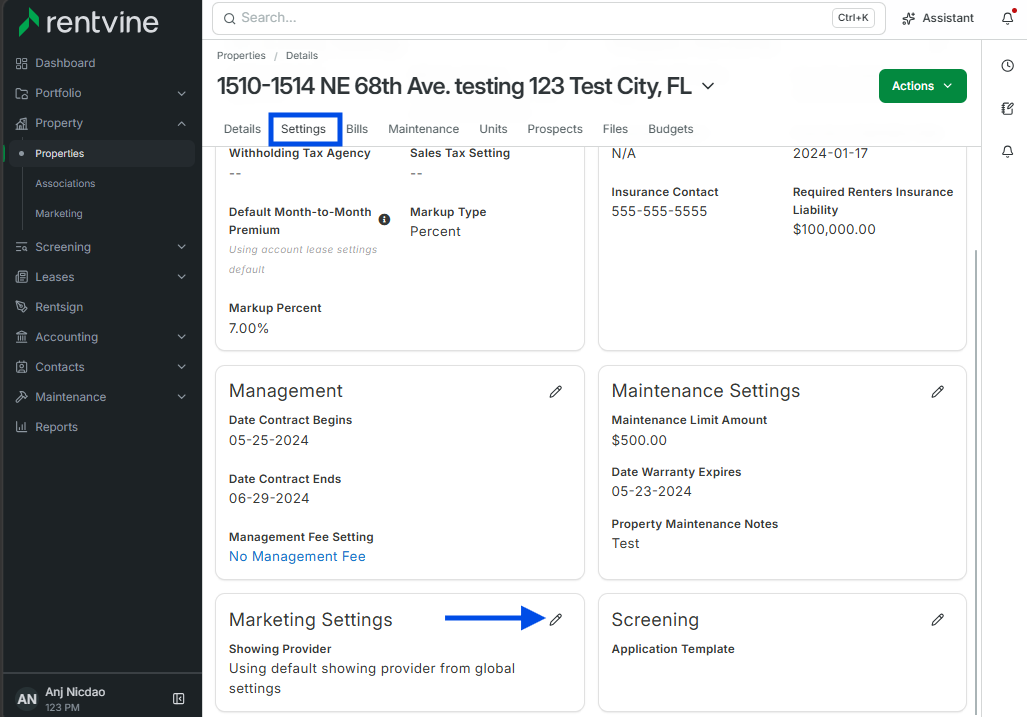Click the Portfolio folder icon
Image resolution: width=1027 pixels, height=717 pixels.
pyautogui.click(x=22, y=93)
